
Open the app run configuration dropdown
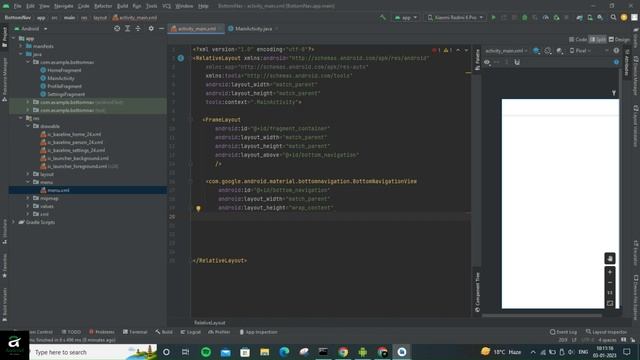coord(406,18)
